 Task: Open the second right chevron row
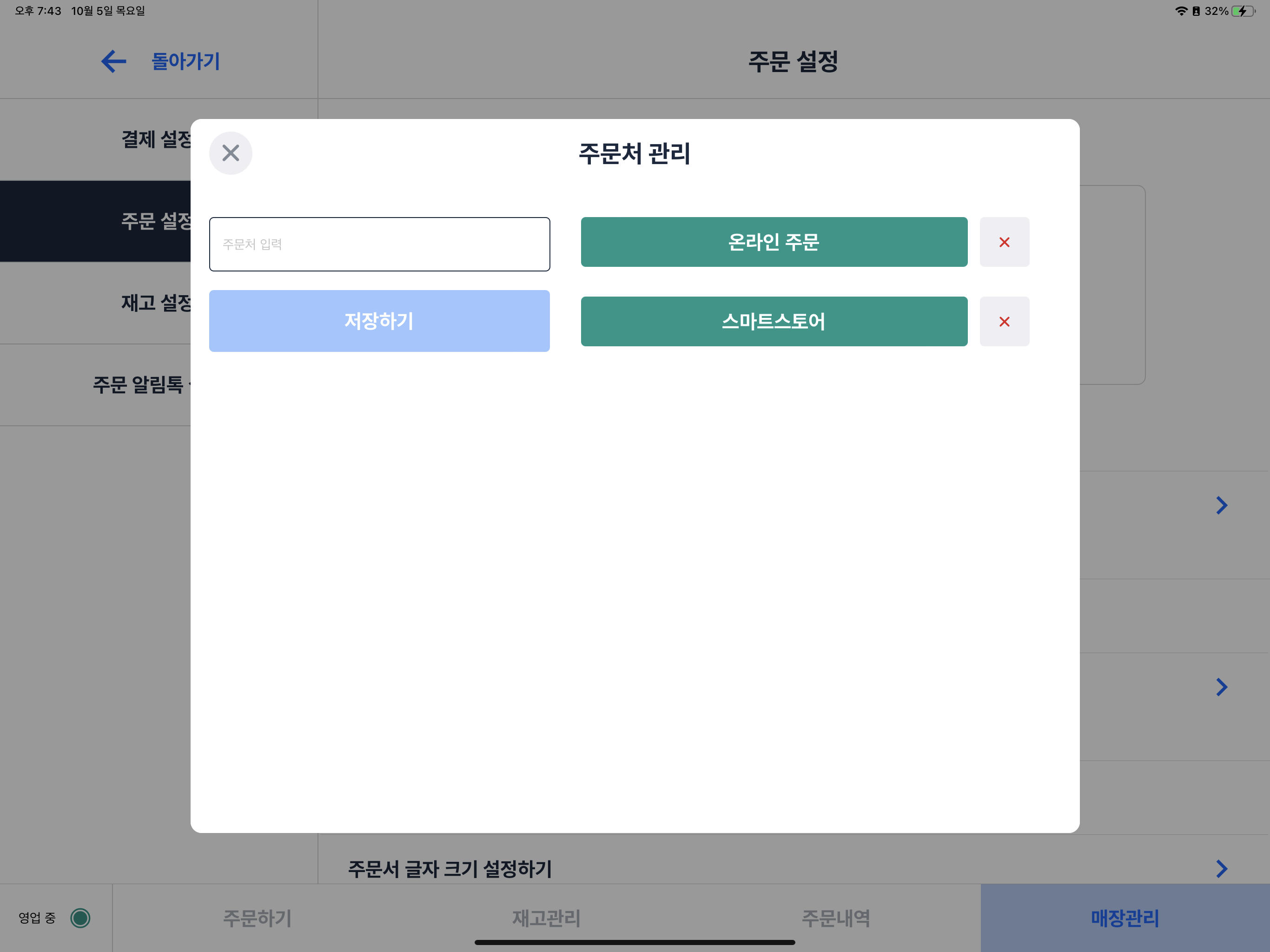click(1221, 687)
